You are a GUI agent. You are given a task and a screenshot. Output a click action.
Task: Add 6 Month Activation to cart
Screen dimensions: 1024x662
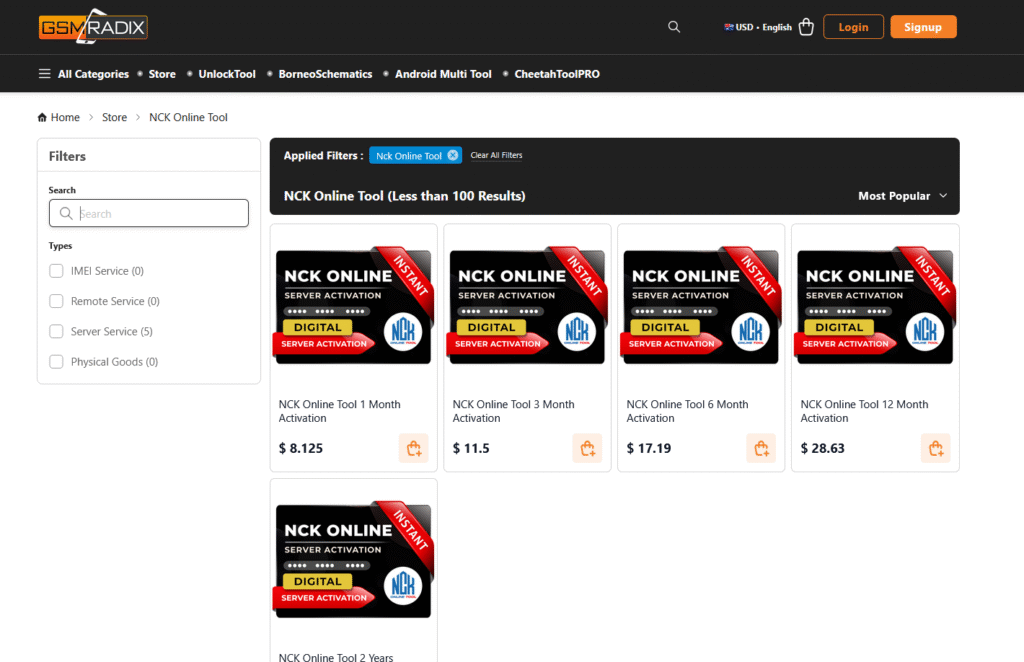(761, 448)
